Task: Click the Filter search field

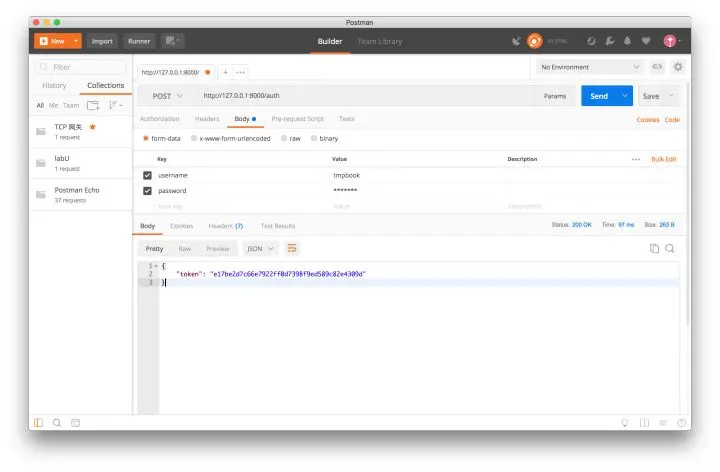Action: pyautogui.click(x=80, y=67)
